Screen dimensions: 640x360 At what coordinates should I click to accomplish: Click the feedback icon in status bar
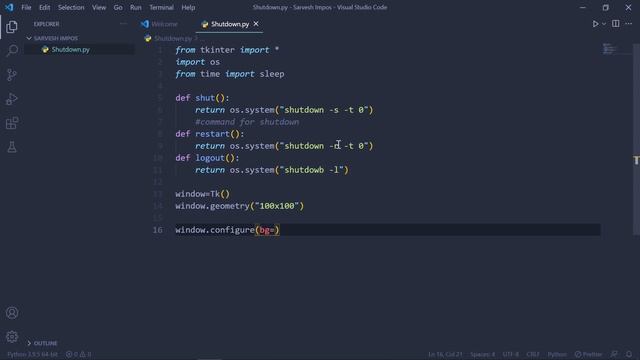pos(614,354)
